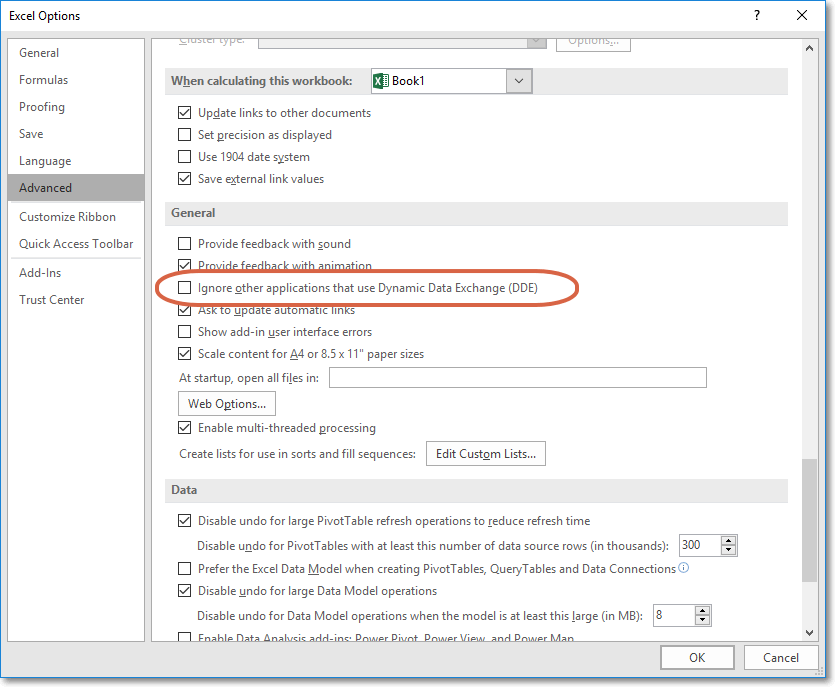Click the Web Options button
The height and width of the screenshot is (687, 835).
tap(226, 403)
